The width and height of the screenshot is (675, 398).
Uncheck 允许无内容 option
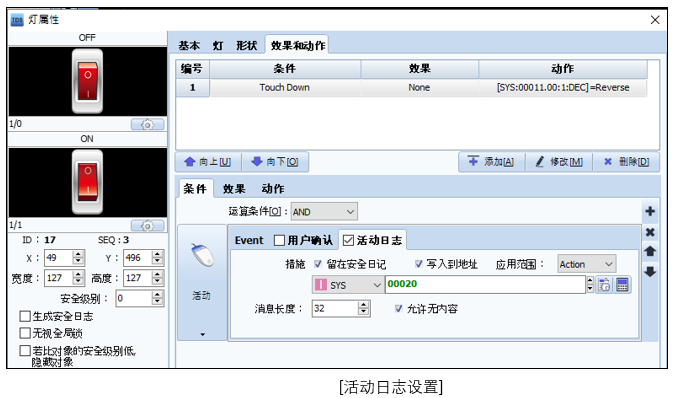pyautogui.click(x=399, y=309)
